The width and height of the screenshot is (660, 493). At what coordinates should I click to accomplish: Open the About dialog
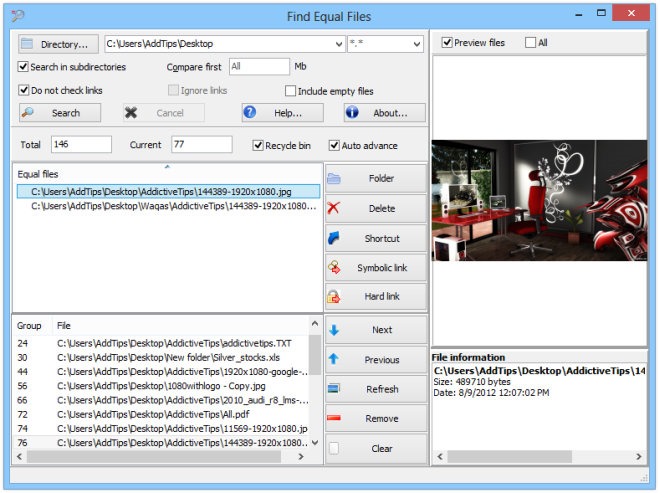(385, 113)
